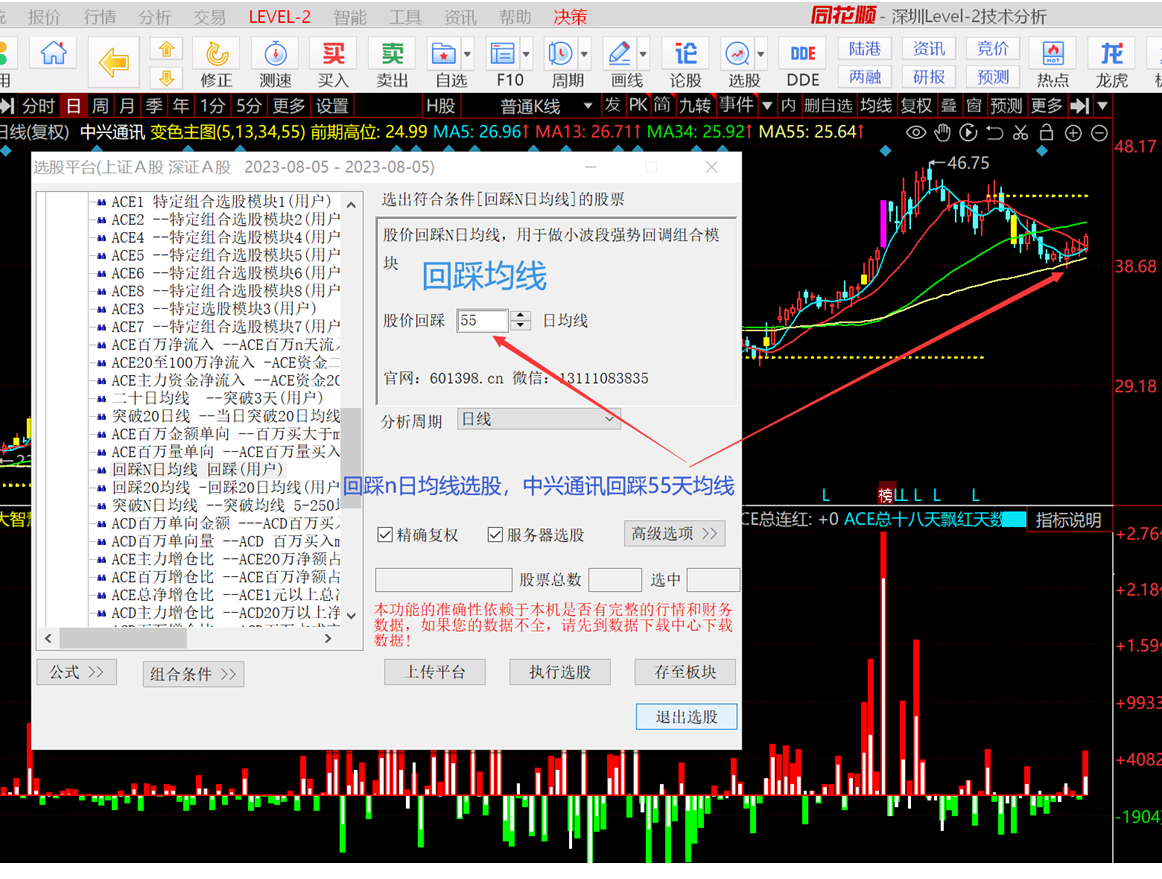Screen dimensions: 1162x879
Task: Open the DDE analysis icon
Action: [803, 63]
